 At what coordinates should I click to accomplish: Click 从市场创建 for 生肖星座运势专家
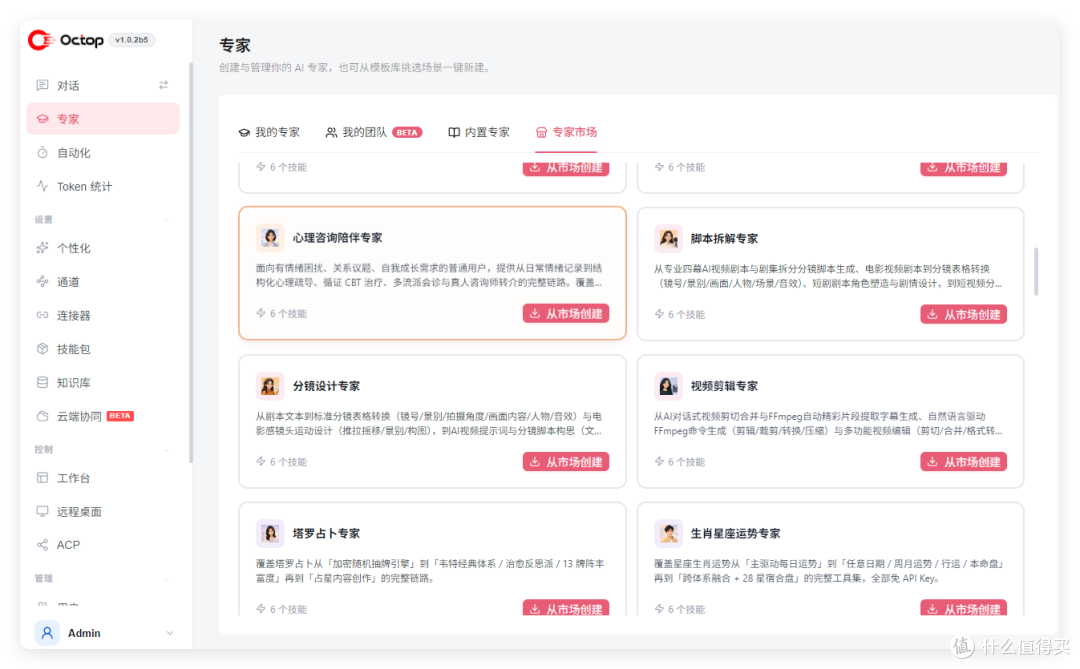(x=964, y=608)
